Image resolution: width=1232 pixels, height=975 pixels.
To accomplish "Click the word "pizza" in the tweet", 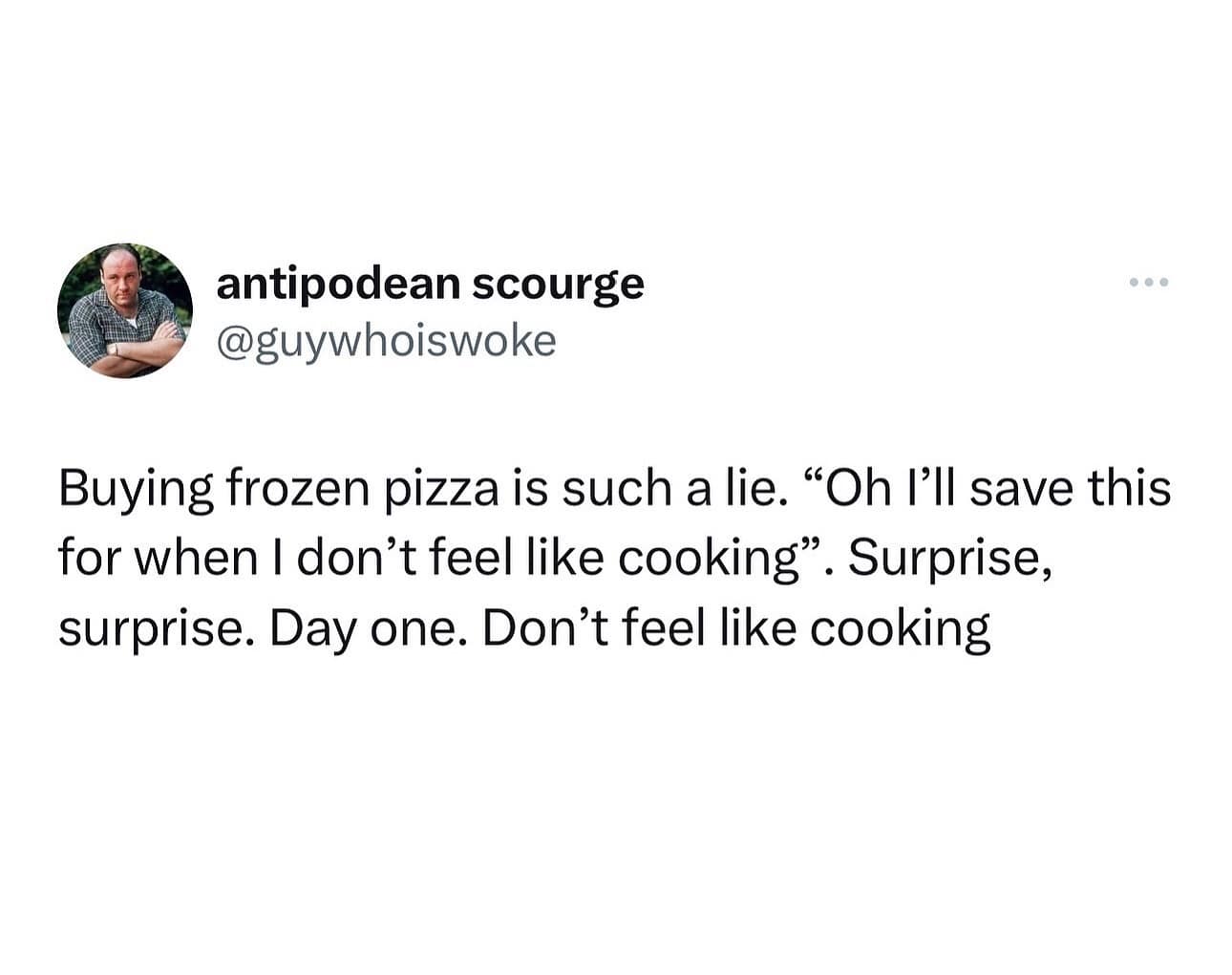I will coord(441,488).
